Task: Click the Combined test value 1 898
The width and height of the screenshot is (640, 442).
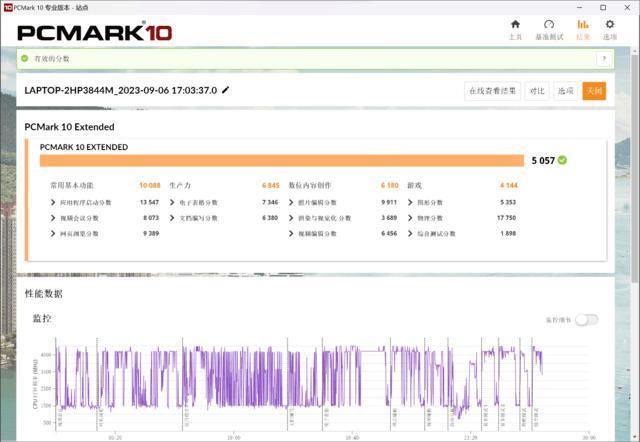Action: click(x=508, y=233)
